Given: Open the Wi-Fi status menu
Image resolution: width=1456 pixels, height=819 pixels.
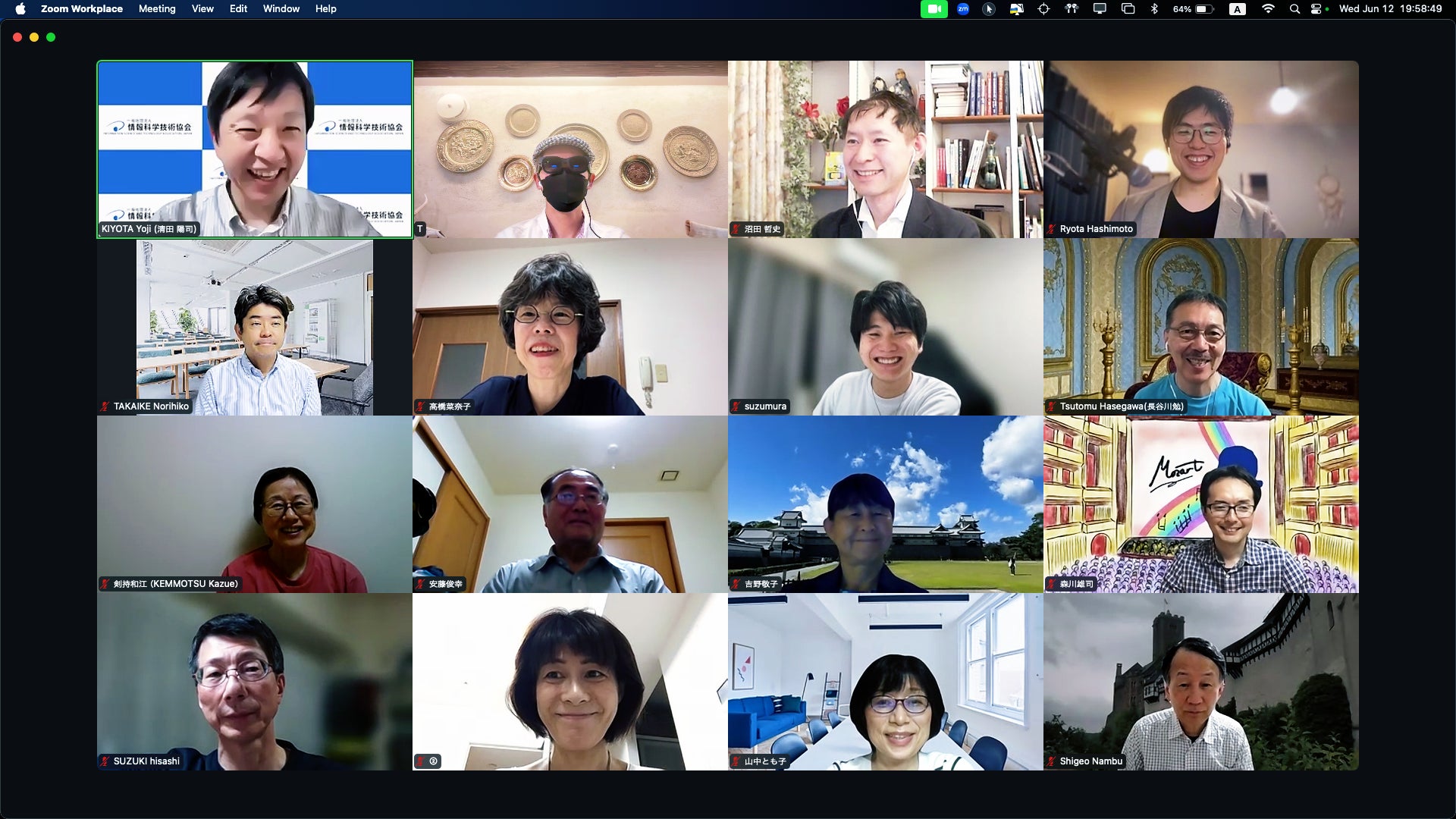Looking at the screenshot, I should coord(1268,9).
